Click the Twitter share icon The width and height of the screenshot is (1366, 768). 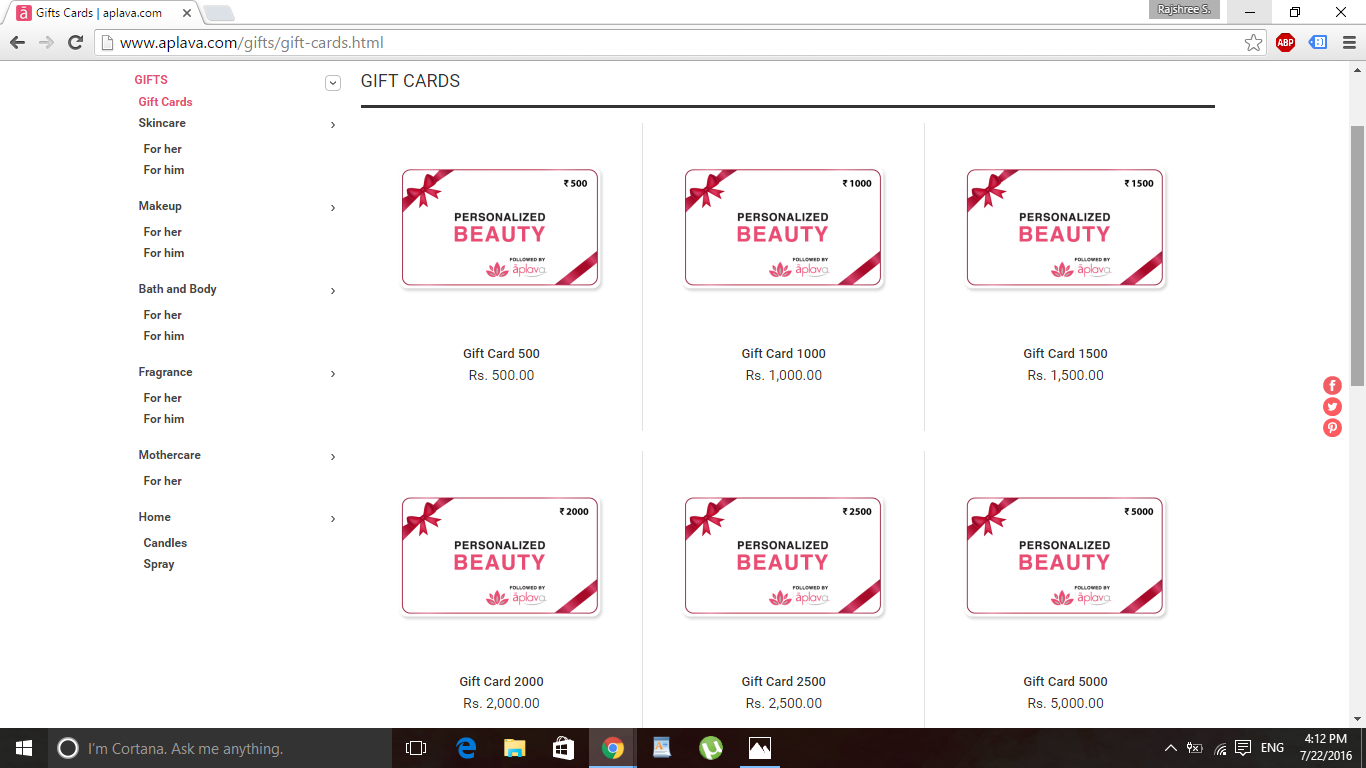tap(1332, 406)
